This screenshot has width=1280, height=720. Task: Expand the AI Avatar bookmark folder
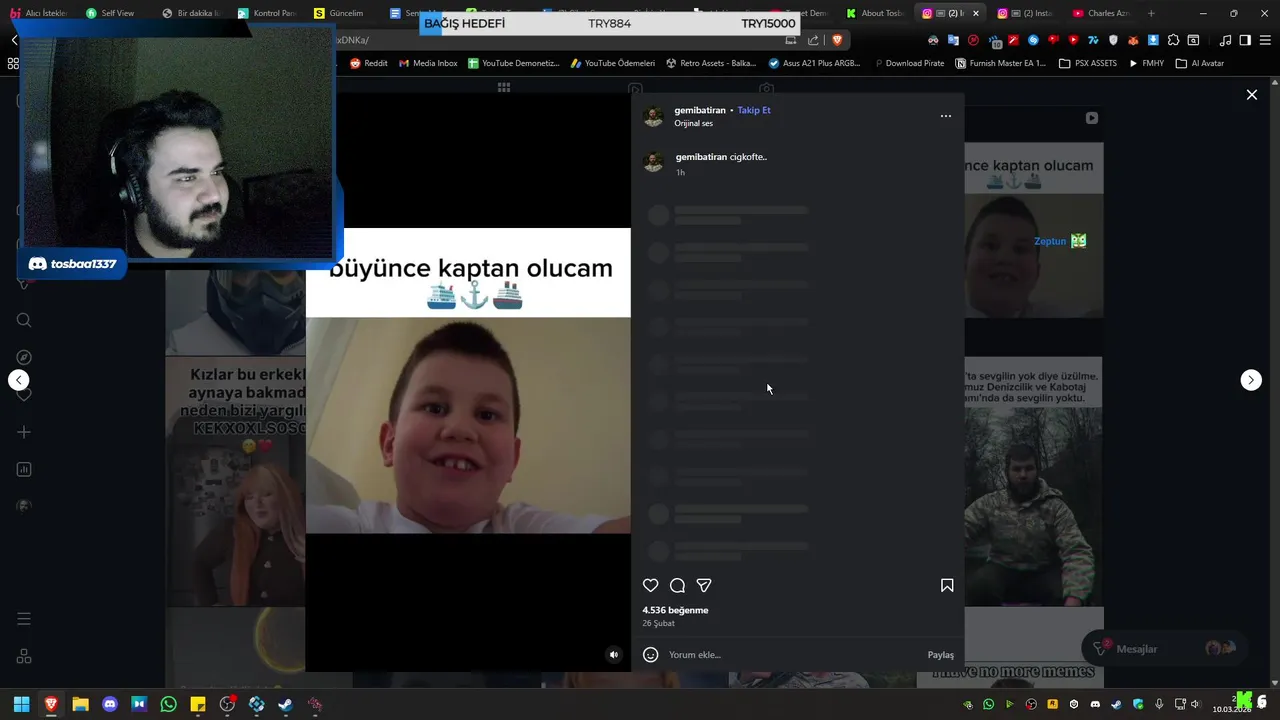pos(1200,63)
